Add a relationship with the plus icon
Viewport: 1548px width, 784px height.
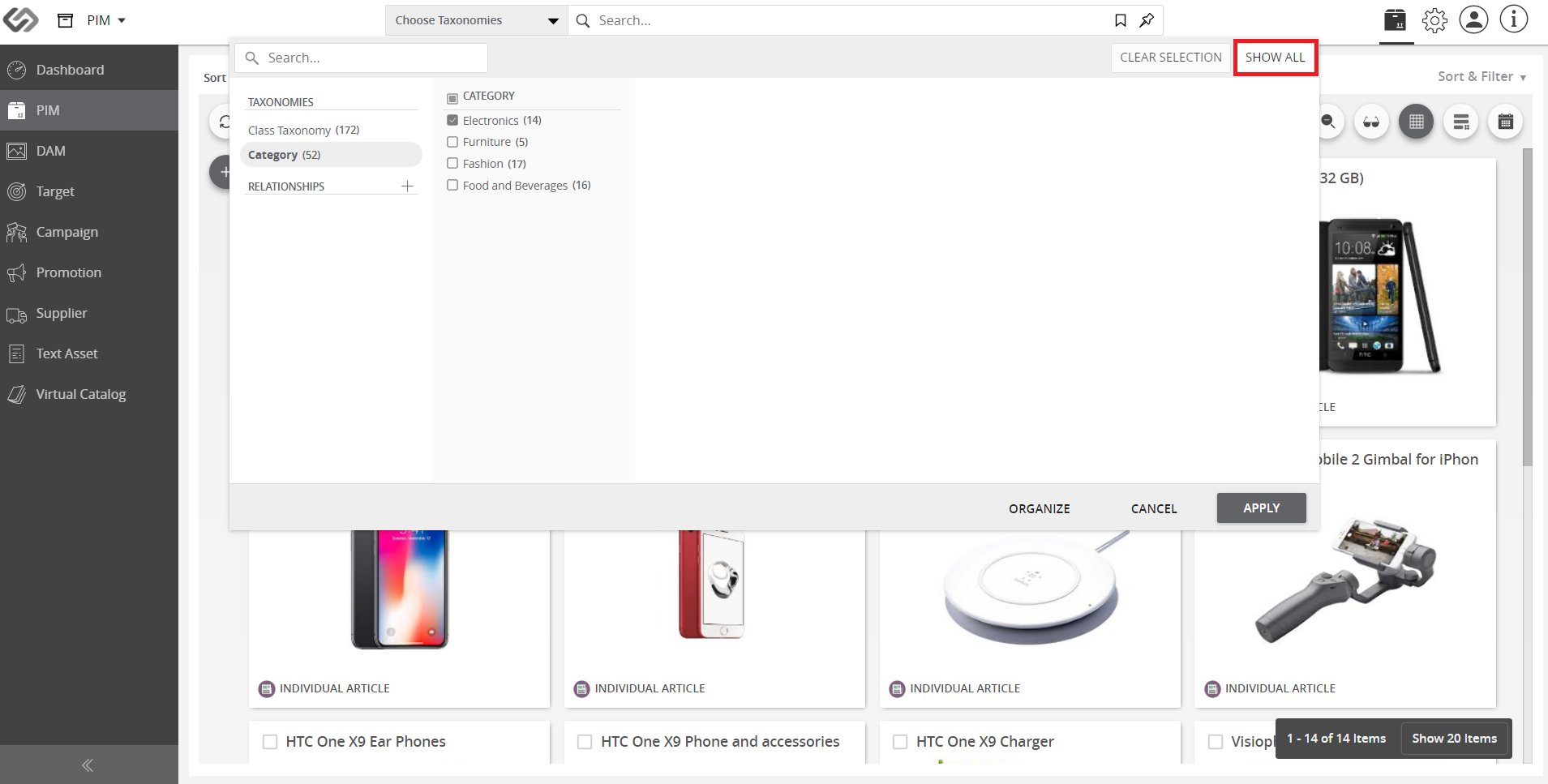(x=407, y=186)
